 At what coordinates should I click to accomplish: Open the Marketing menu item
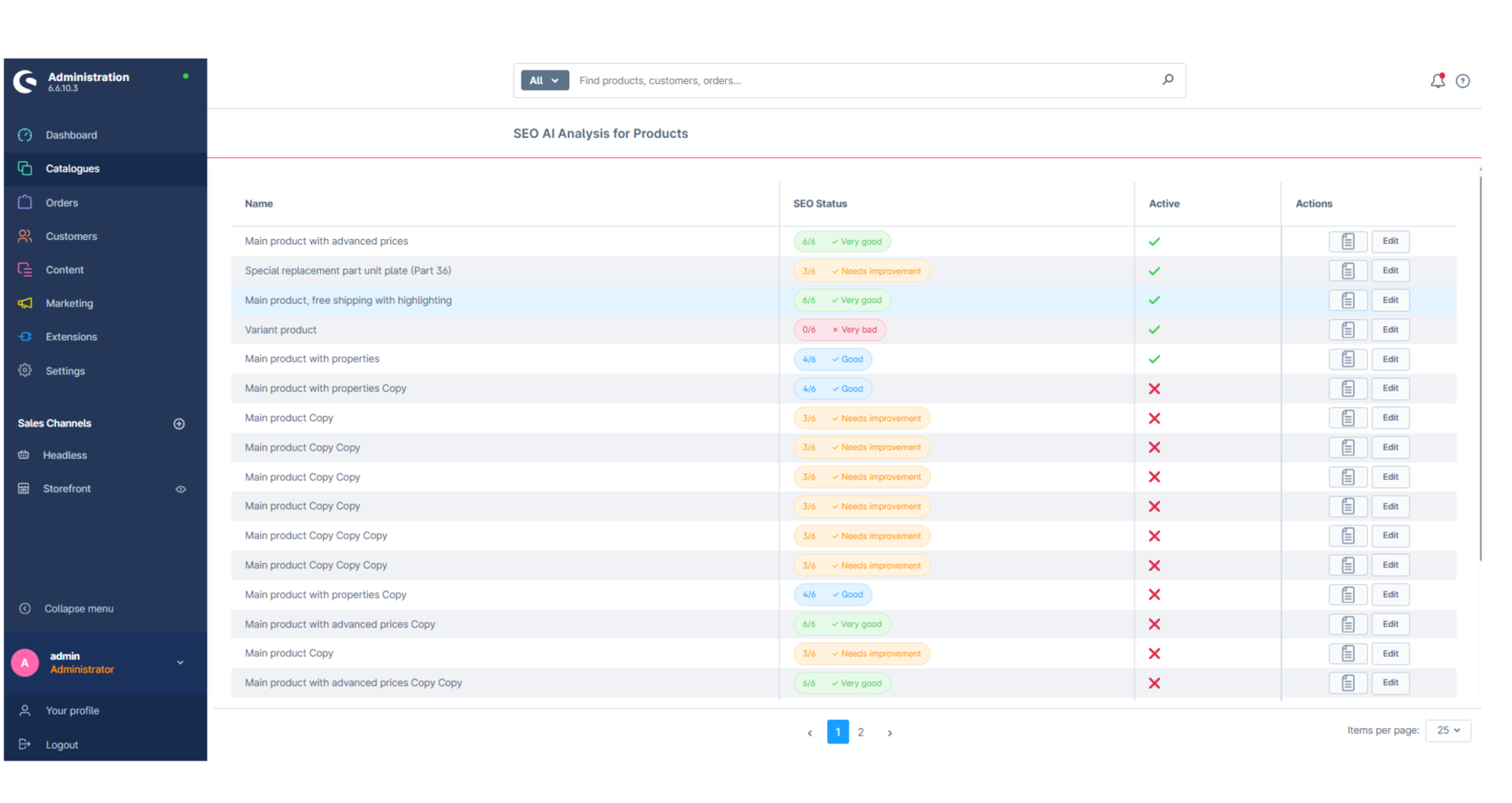(x=106, y=303)
